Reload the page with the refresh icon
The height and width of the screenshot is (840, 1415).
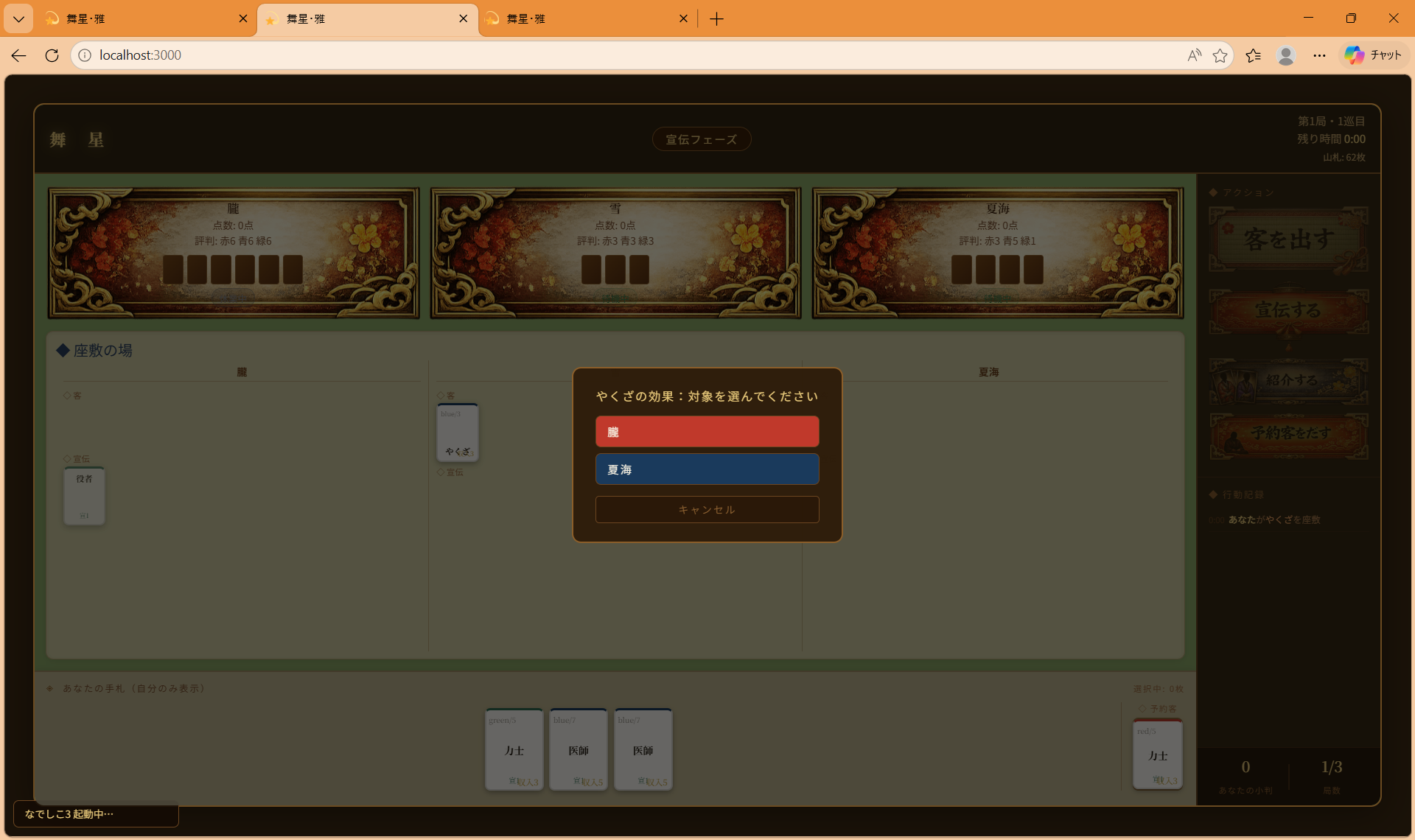[x=52, y=55]
